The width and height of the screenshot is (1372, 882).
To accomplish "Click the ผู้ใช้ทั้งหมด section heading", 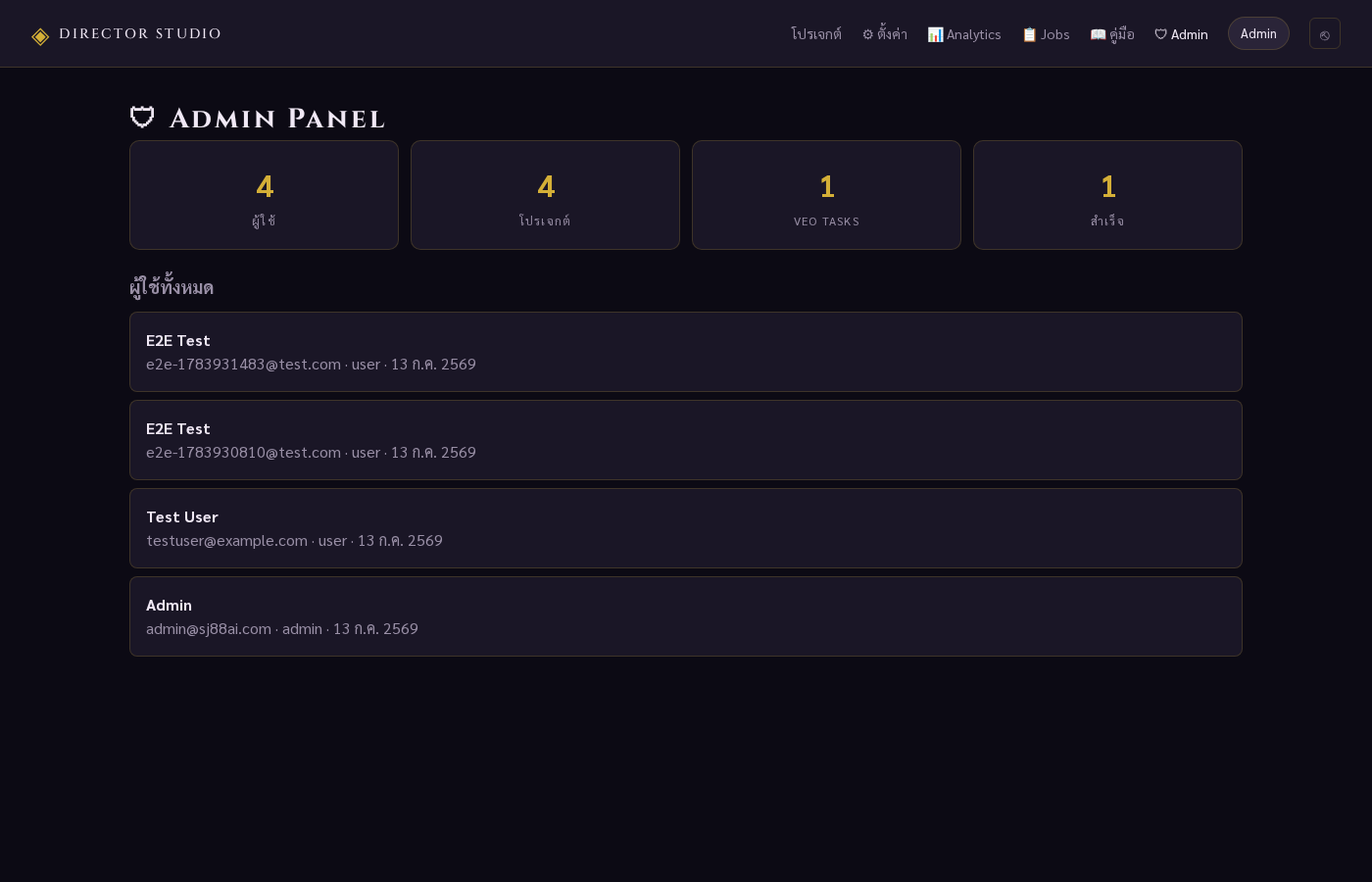I will tap(171, 286).
